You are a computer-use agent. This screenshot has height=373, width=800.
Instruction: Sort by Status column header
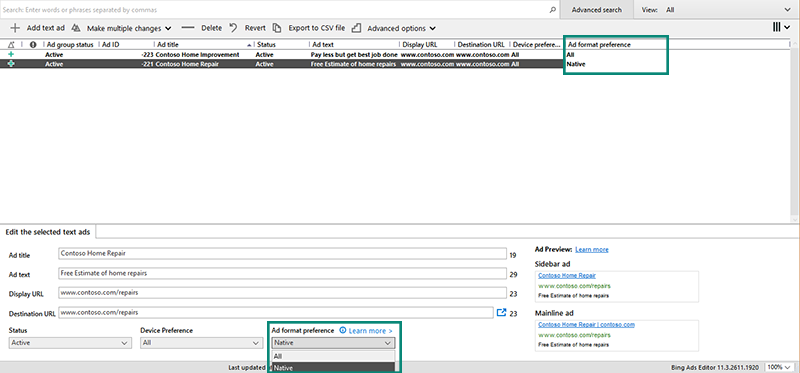point(266,45)
